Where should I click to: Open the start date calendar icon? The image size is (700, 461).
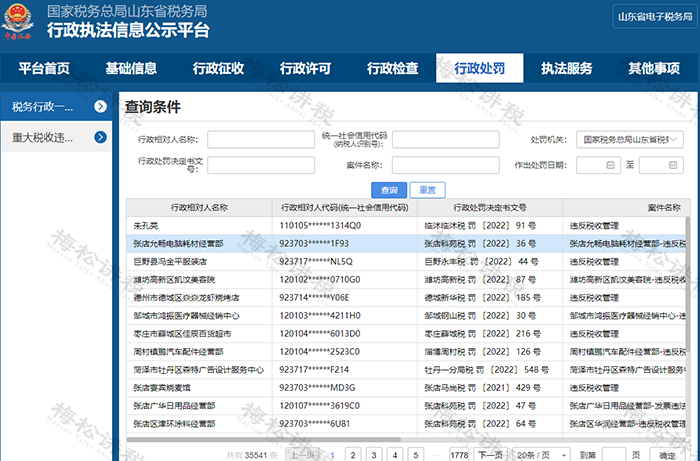click(610, 165)
